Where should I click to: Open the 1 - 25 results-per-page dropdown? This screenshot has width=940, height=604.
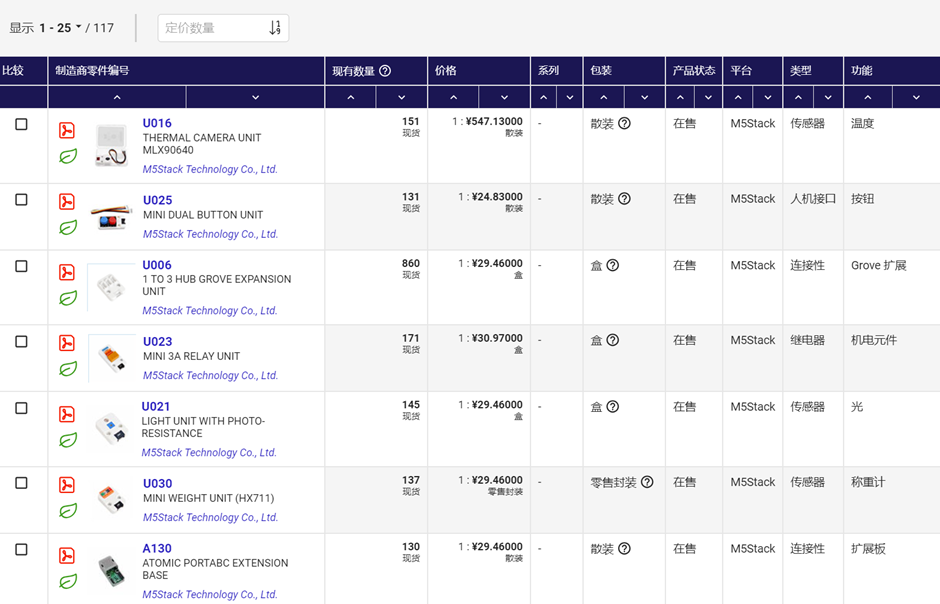click(61, 28)
